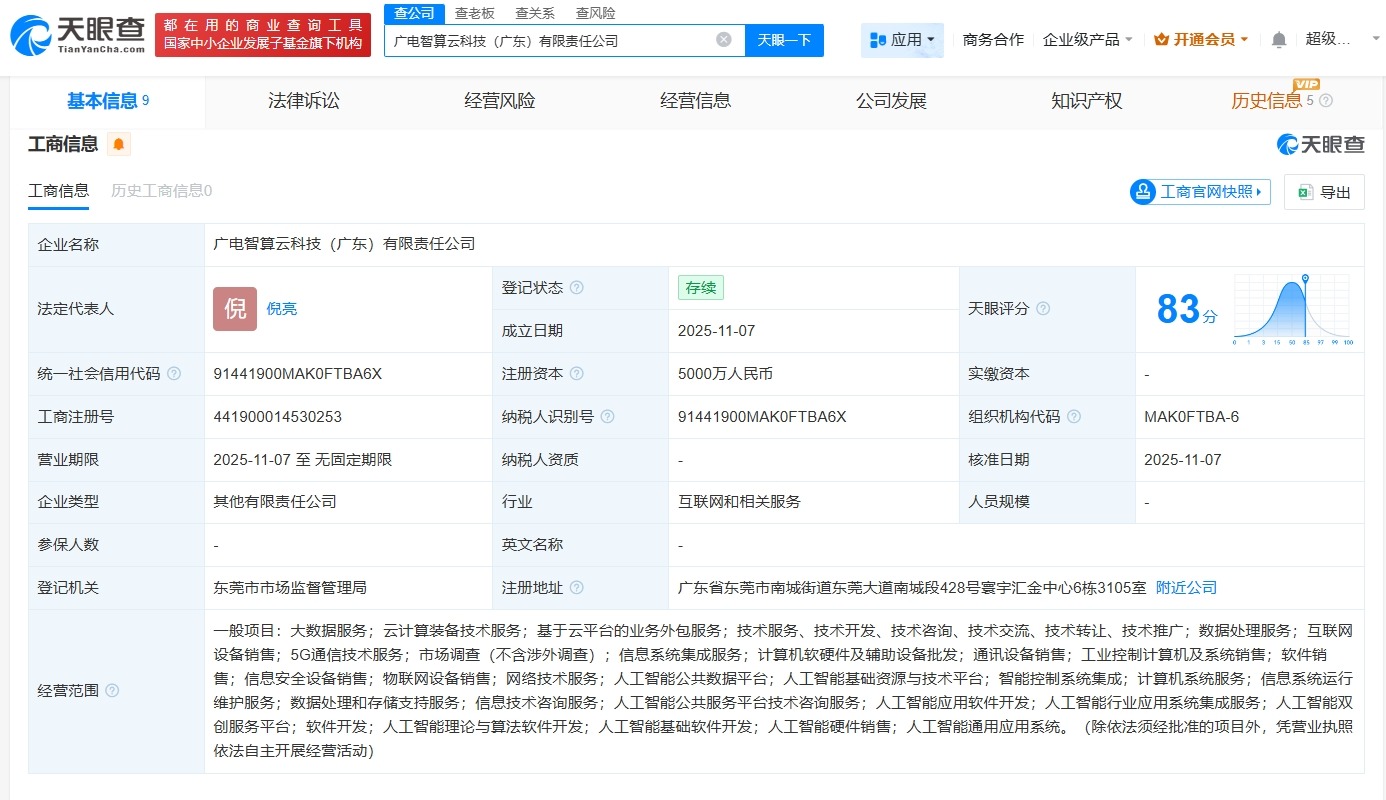Open legal representative 倪亮 profile link
The image size is (1386, 800).
pyautogui.click(x=282, y=308)
